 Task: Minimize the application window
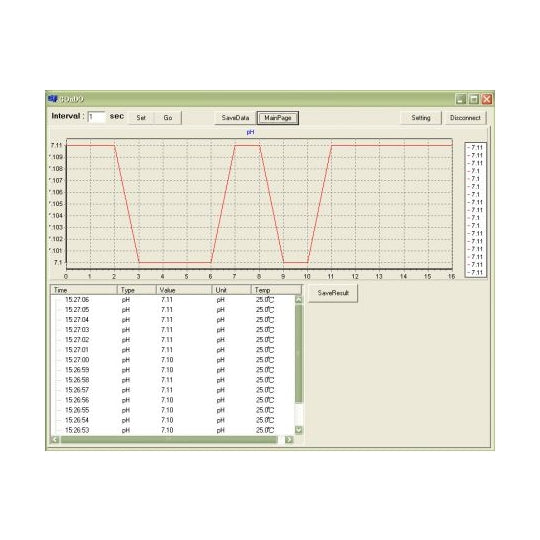[x=461, y=99]
